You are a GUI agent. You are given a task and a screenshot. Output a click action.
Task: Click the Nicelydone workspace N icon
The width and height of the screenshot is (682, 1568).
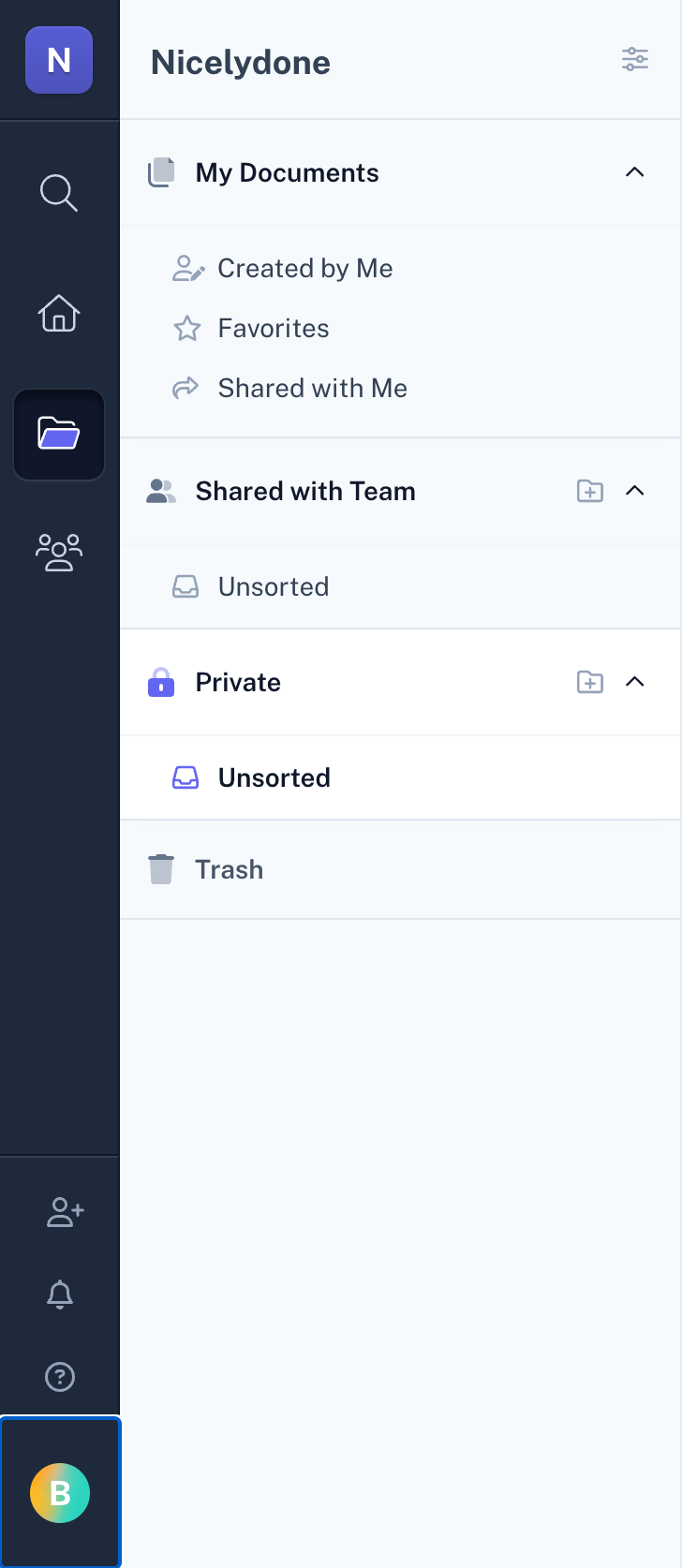[x=59, y=60]
